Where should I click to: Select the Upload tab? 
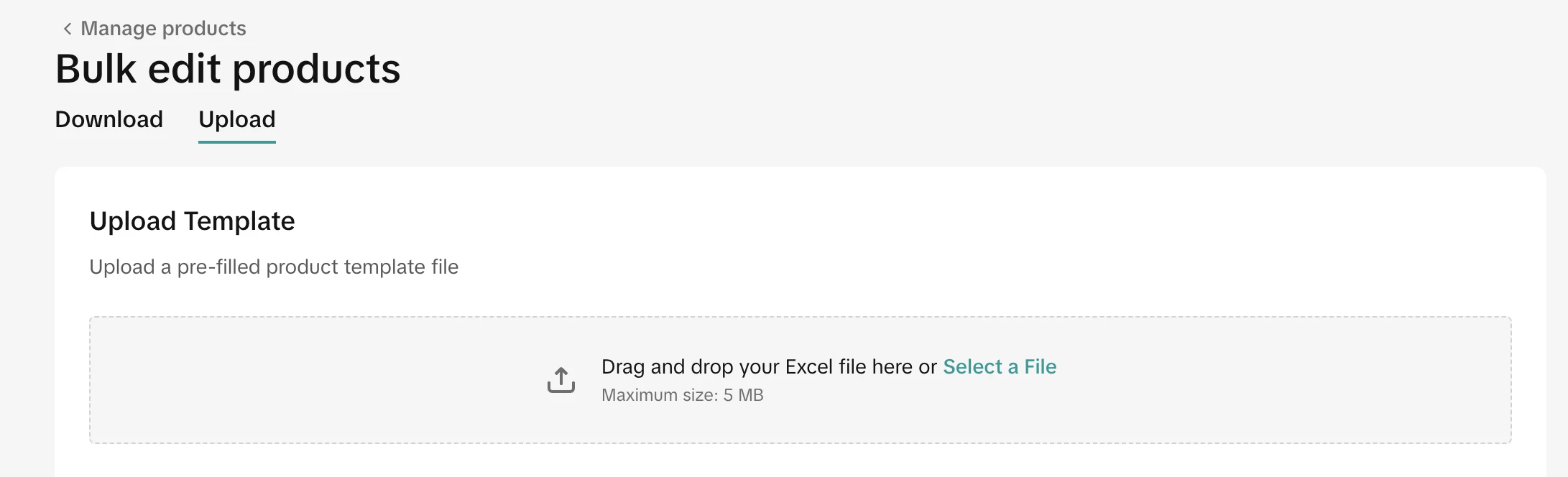pos(237,119)
